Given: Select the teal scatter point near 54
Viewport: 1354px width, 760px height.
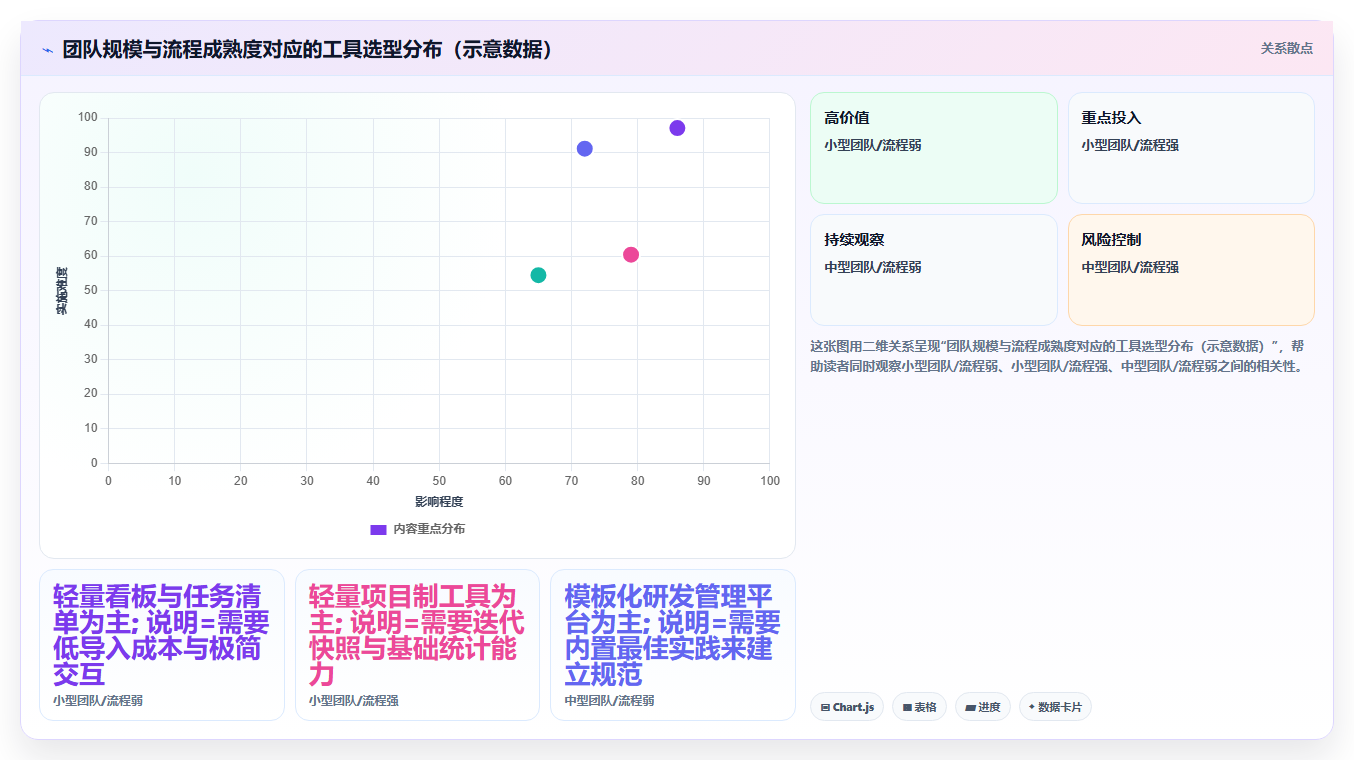Looking at the screenshot, I should point(538,275).
